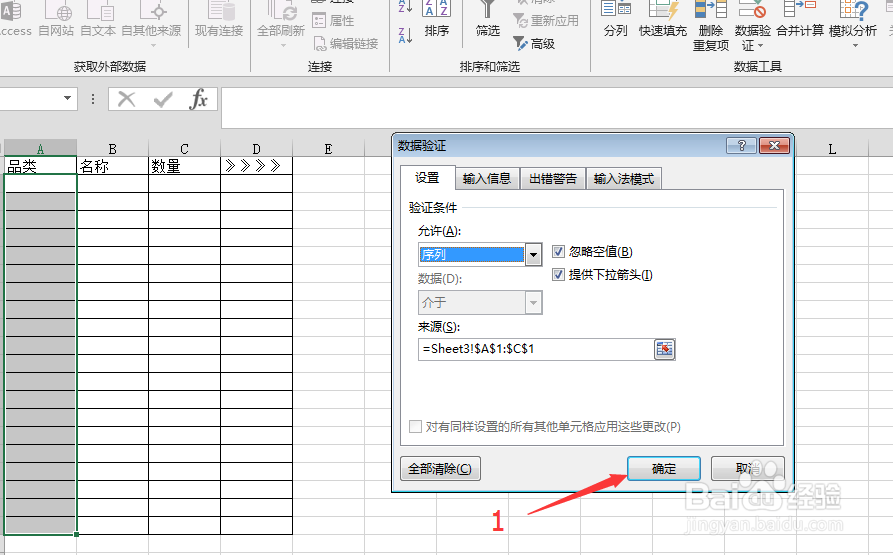The width and height of the screenshot is (893, 555).
Task: Click the 品类 cell
Action: [x=40, y=166]
